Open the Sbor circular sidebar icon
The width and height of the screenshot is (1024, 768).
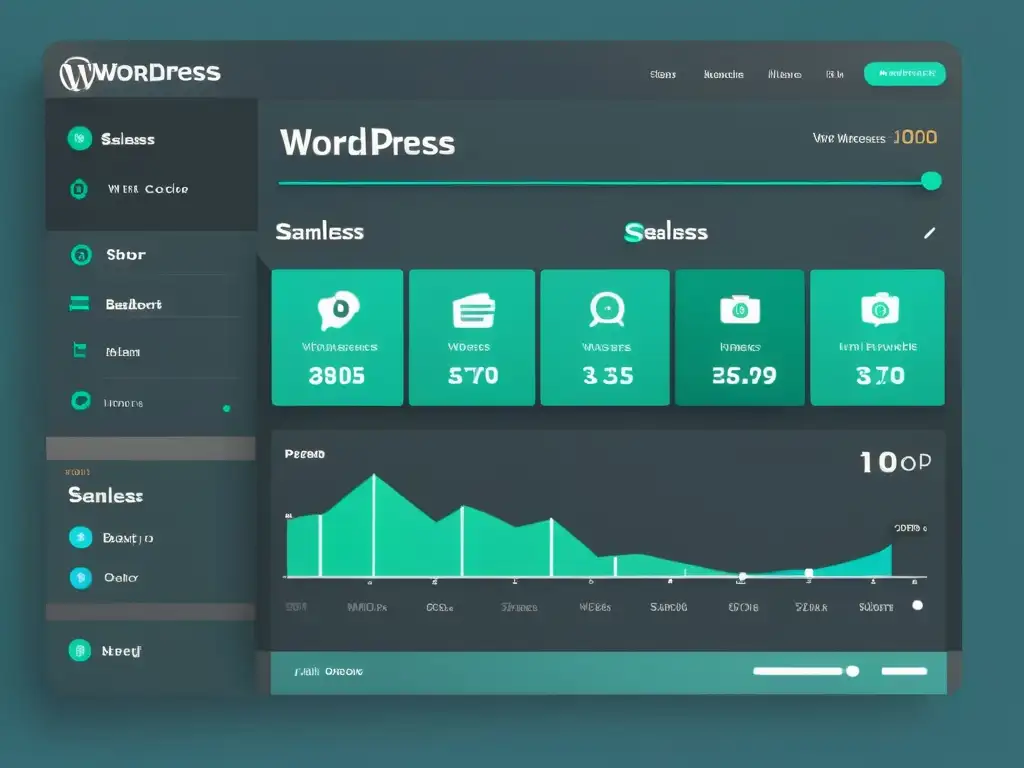[x=81, y=255]
